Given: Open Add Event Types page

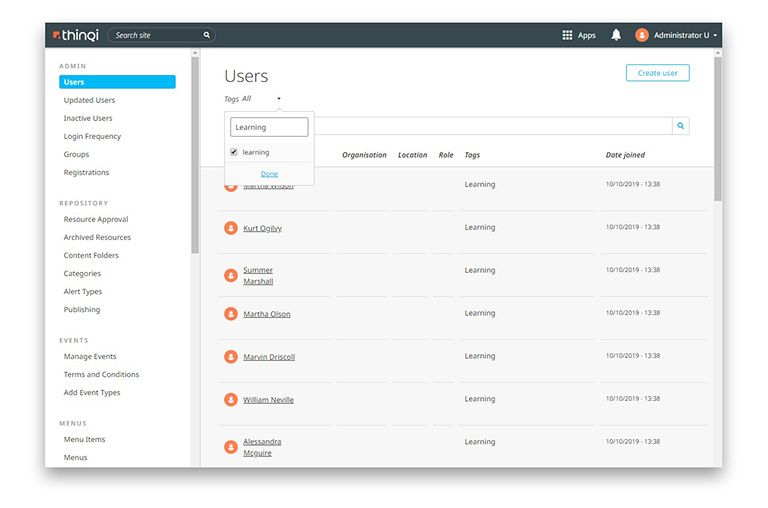Looking at the screenshot, I should click(92, 392).
